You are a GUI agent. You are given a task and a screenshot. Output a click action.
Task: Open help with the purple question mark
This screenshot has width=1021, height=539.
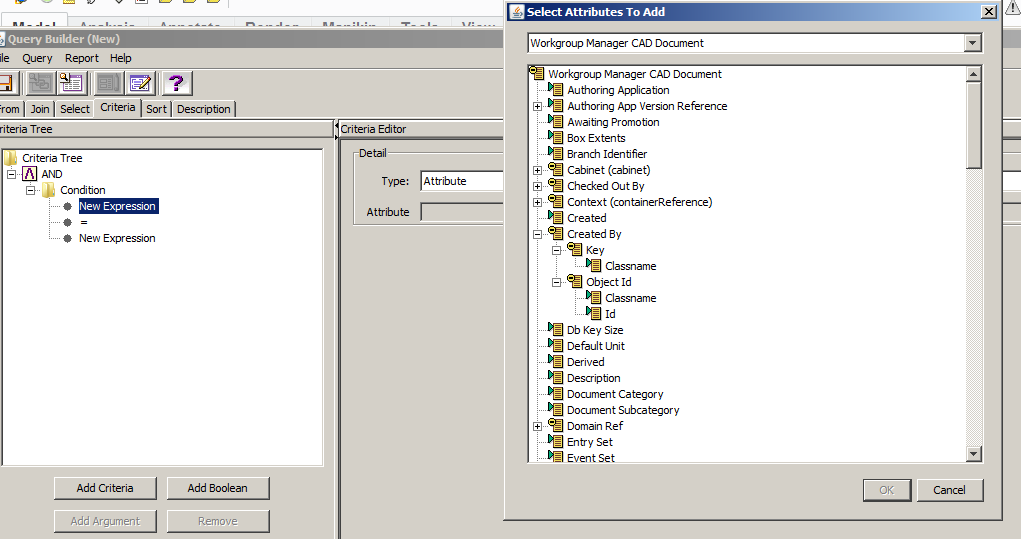click(176, 83)
